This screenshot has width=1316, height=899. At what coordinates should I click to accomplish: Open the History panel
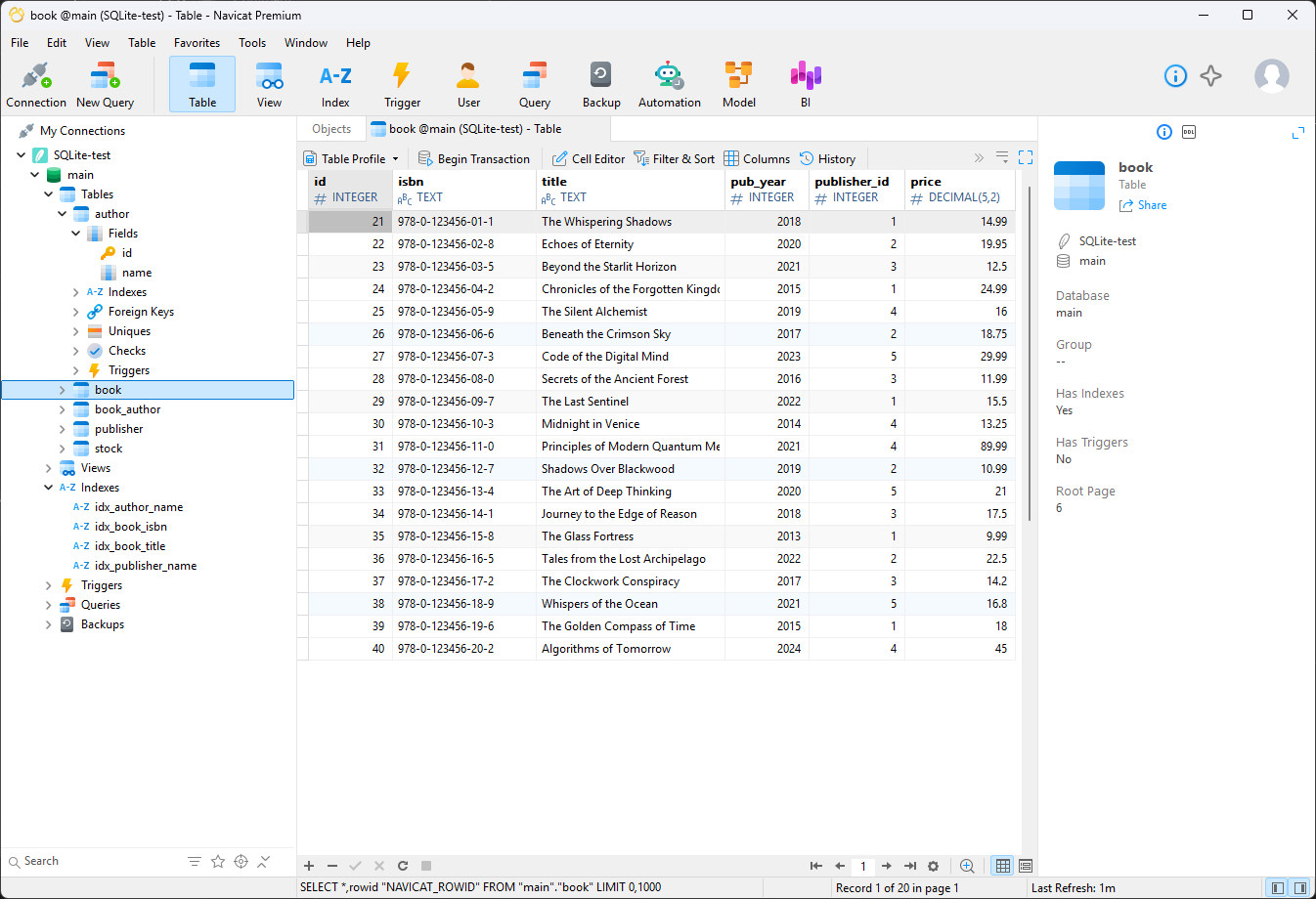[827, 158]
